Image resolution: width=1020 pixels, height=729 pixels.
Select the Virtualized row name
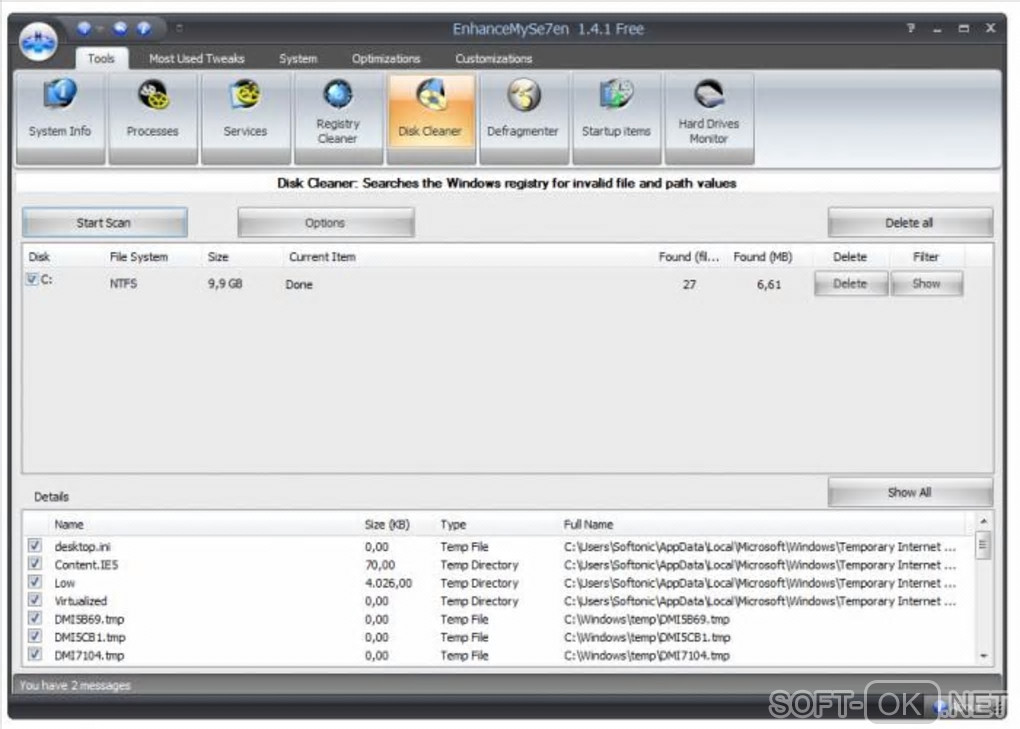pos(81,601)
